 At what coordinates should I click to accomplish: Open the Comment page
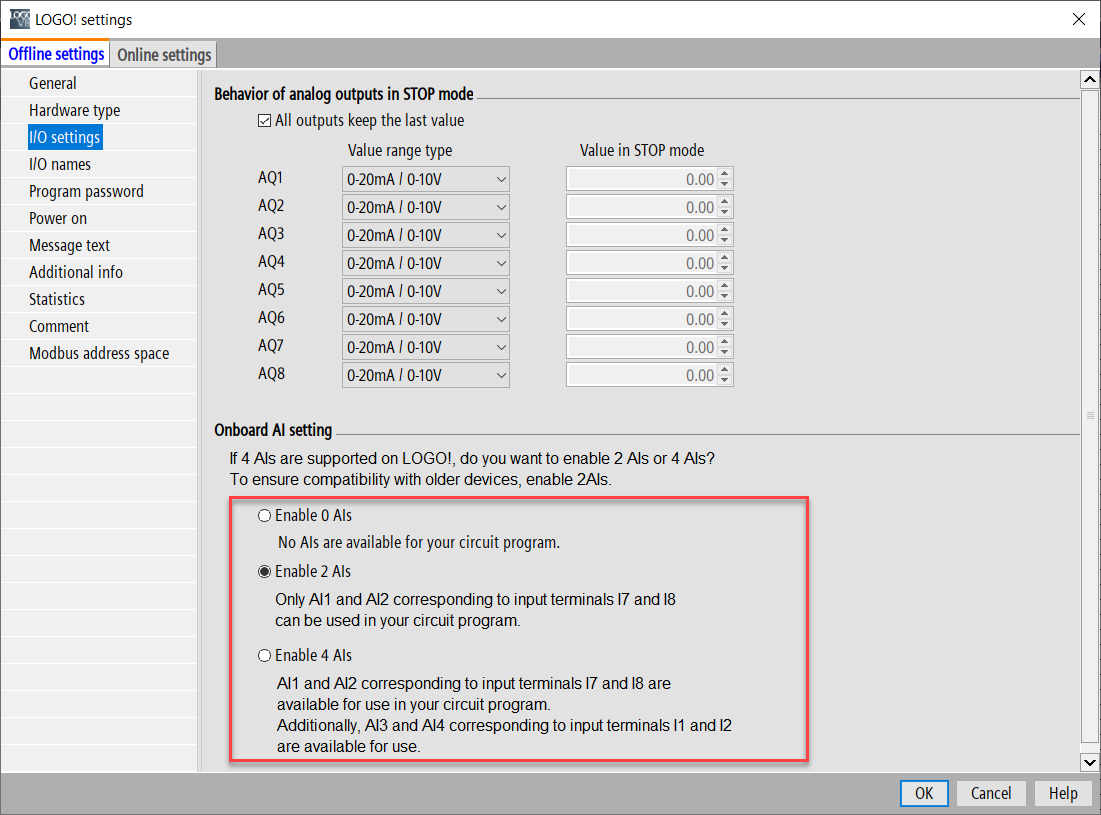click(x=59, y=326)
